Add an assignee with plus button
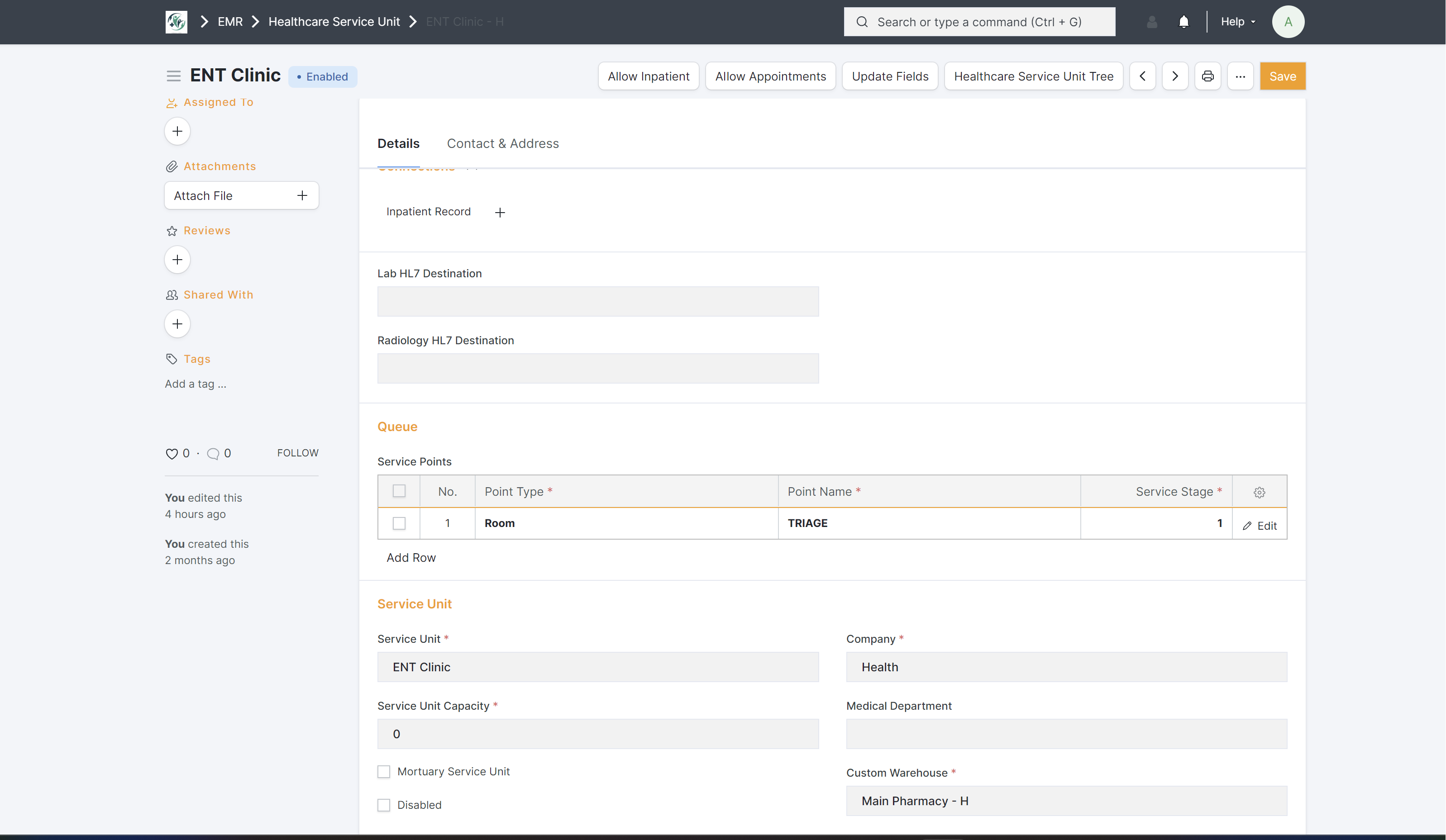The height and width of the screenshot is (840, 1446). point(177,131)
